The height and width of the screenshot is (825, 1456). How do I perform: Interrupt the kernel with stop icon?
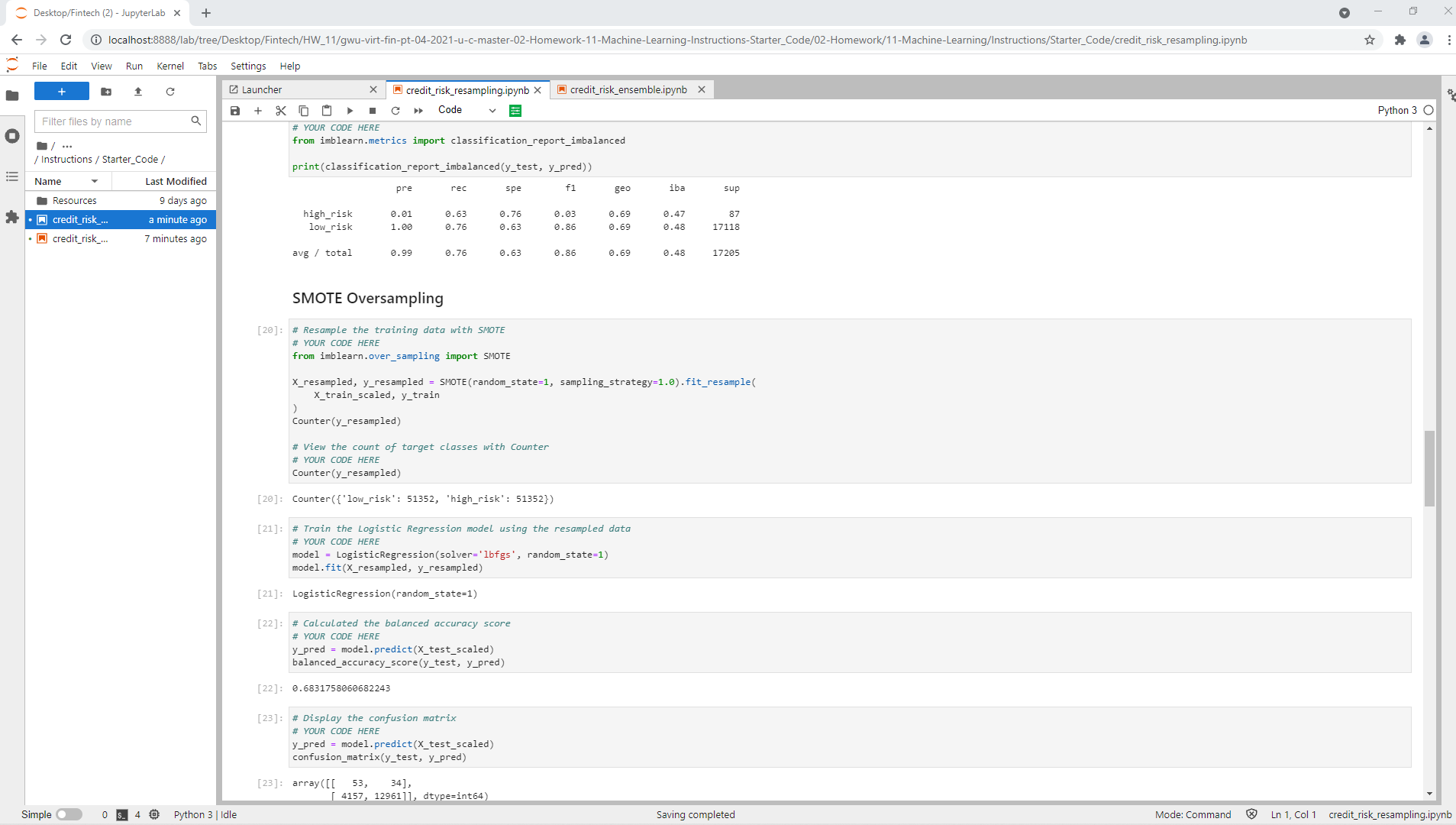[373, 111]
